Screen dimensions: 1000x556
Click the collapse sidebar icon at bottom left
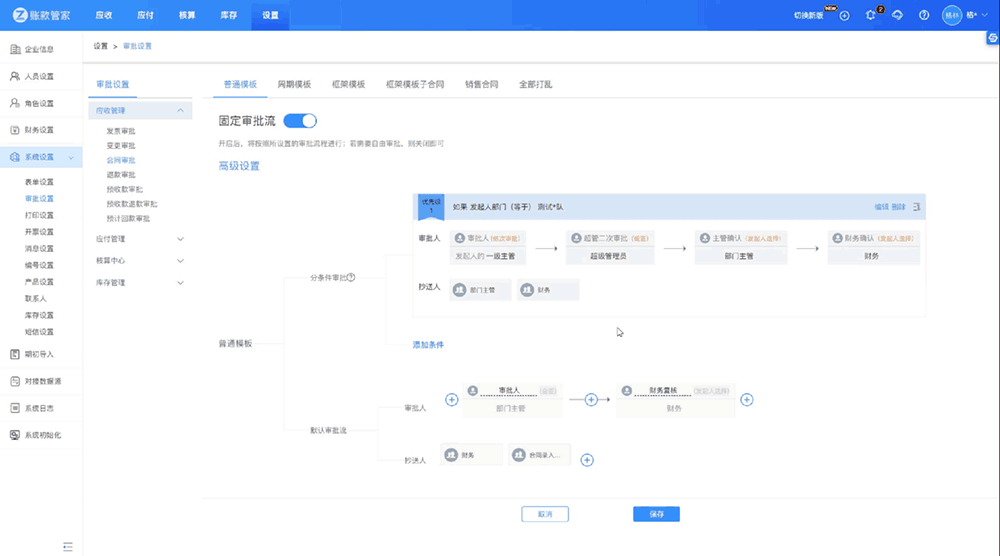point(68,546)
